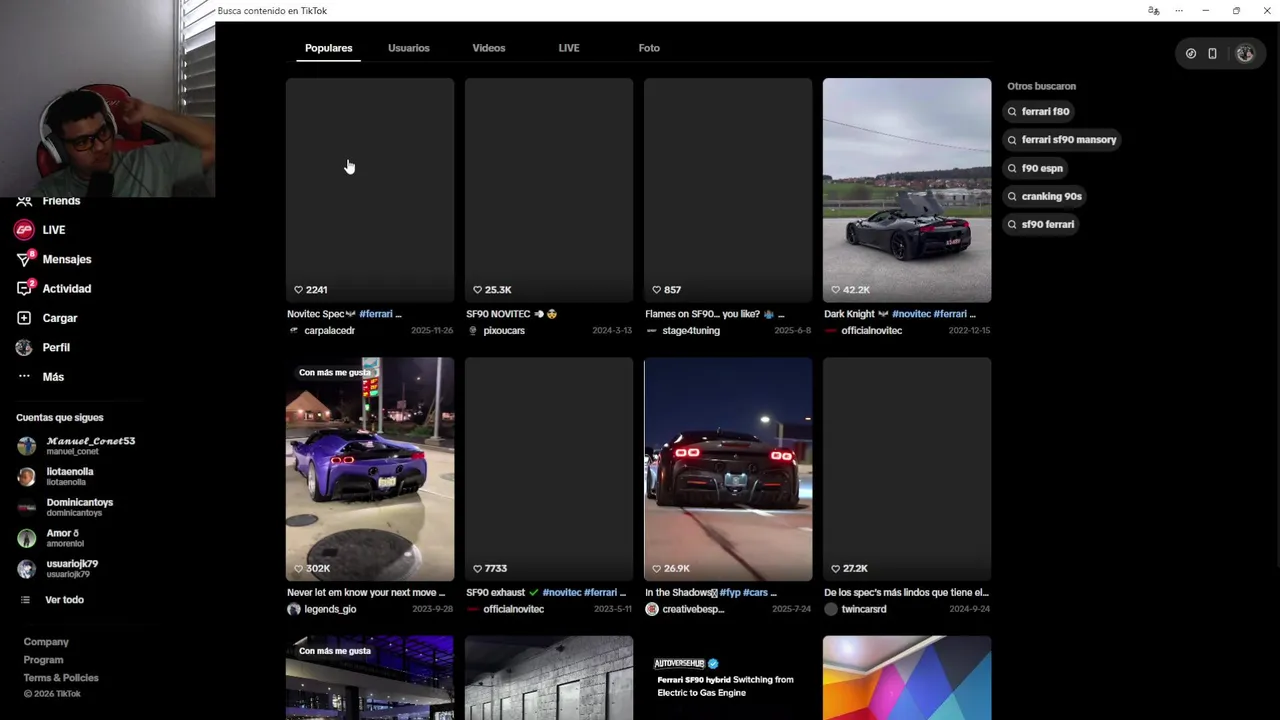Switch to the Videos tab

(x=489, y=48)
